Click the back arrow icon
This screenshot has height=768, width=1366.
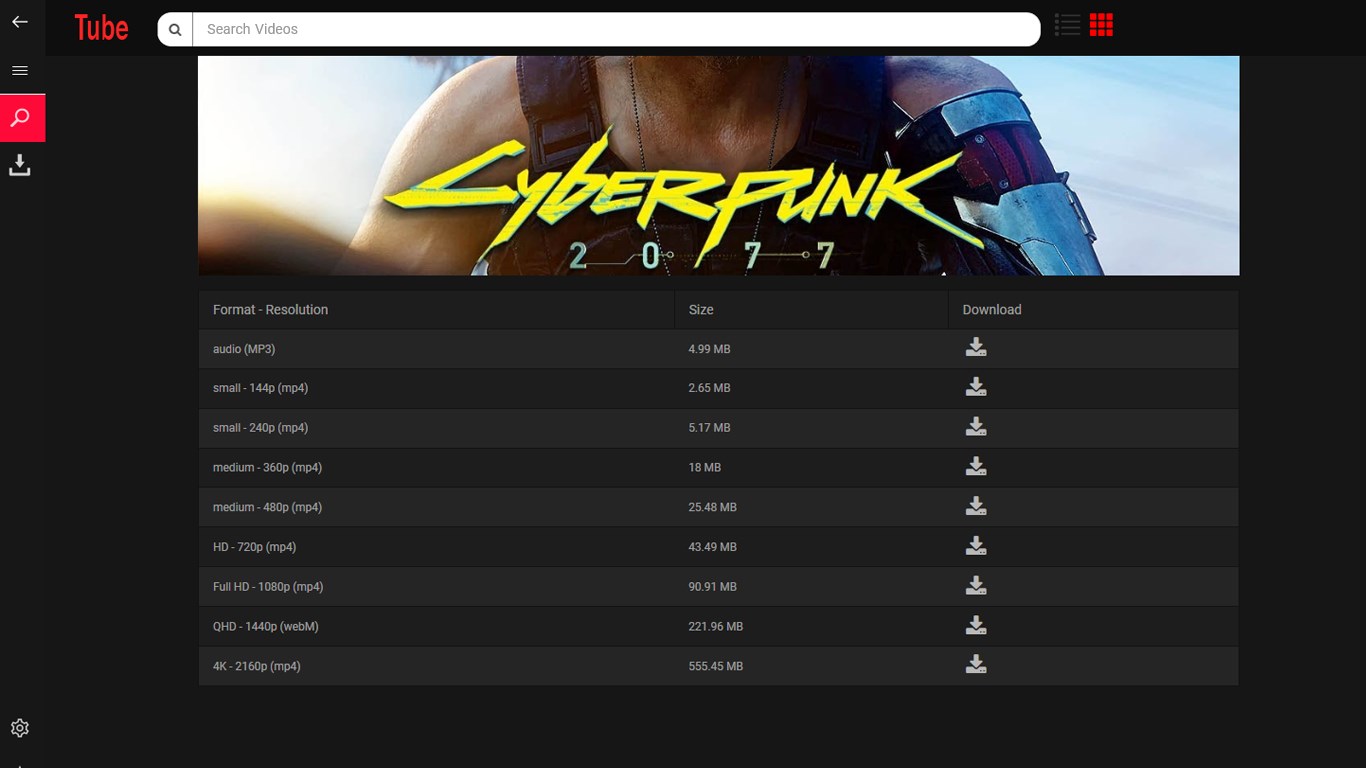(20, 21)
